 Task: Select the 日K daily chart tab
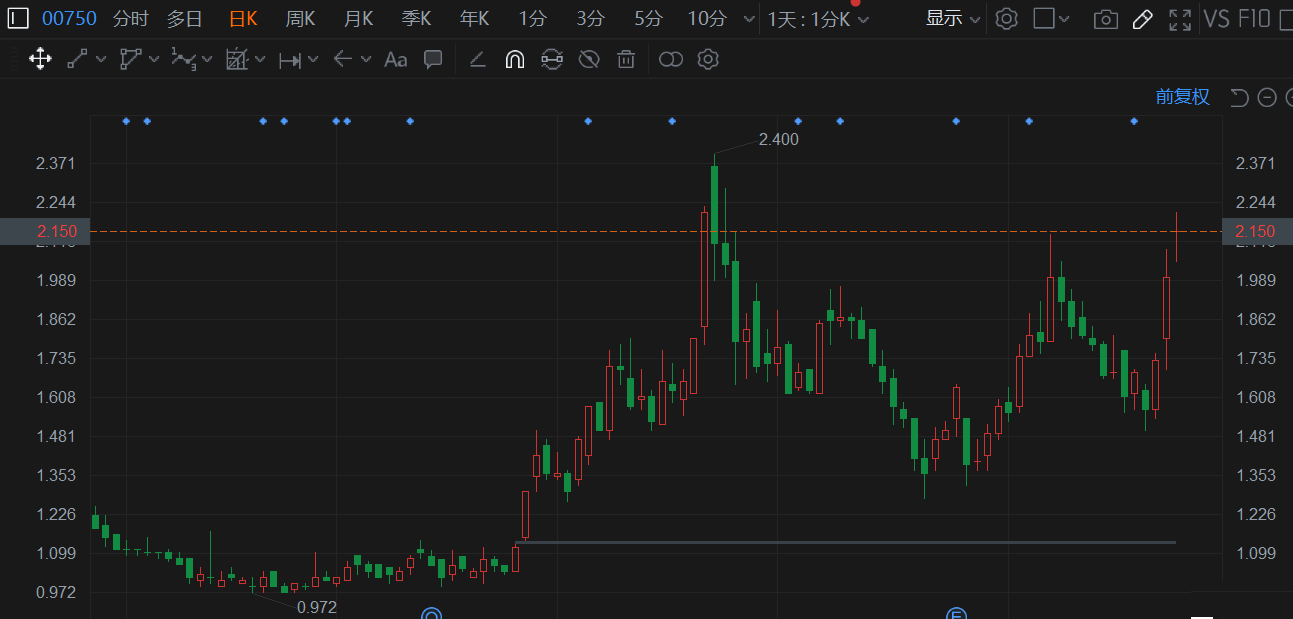pos(243,18)
